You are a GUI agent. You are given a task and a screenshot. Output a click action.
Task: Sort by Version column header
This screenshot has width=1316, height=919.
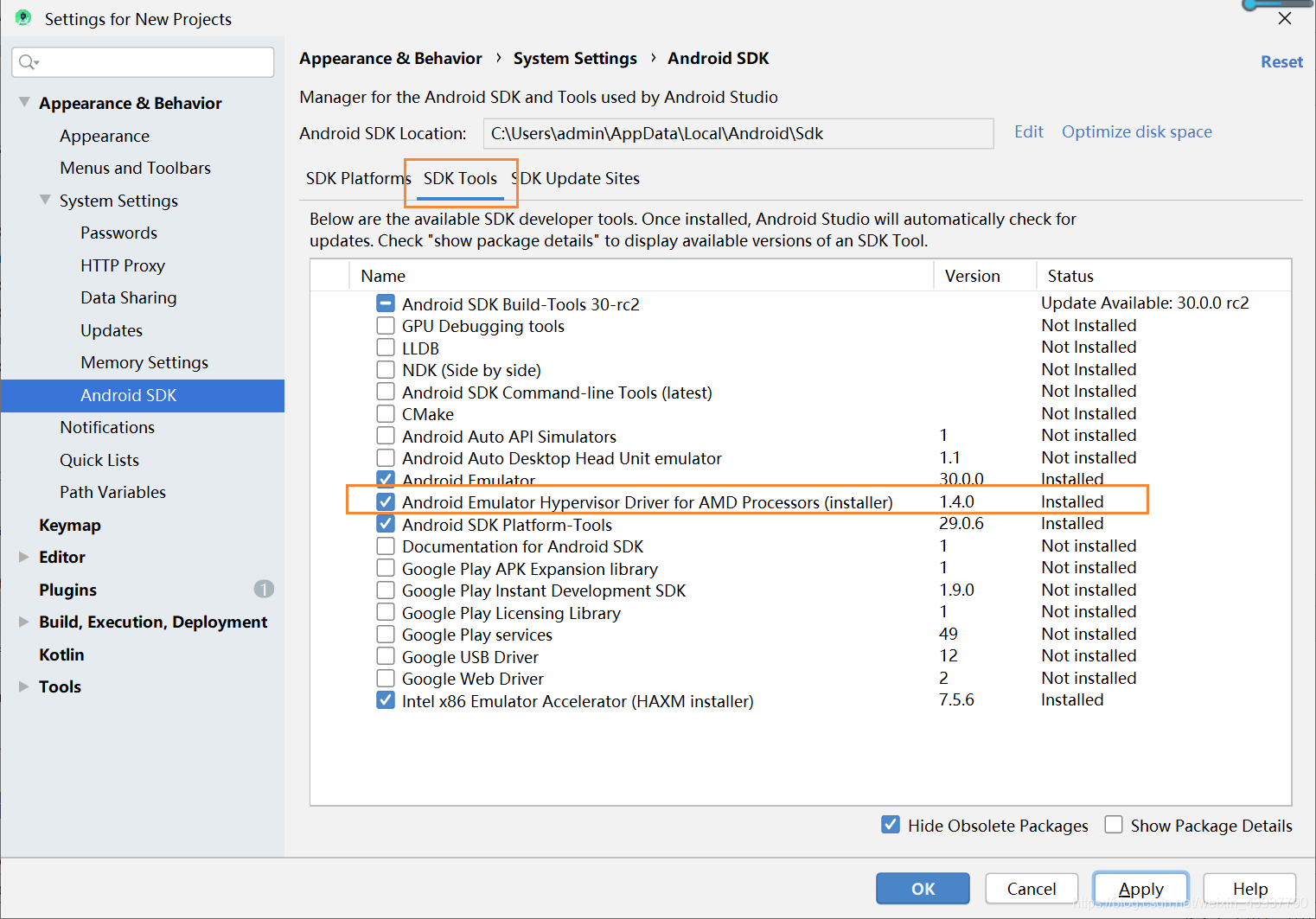[x=985, y=276]
